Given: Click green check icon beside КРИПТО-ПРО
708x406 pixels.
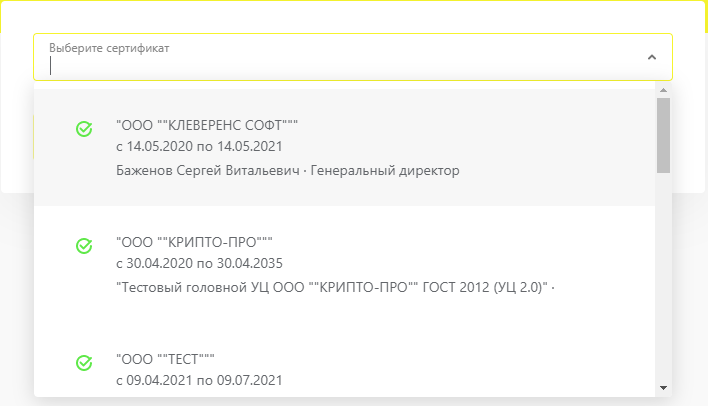Looking at the screenshot, I should (84, 246).
